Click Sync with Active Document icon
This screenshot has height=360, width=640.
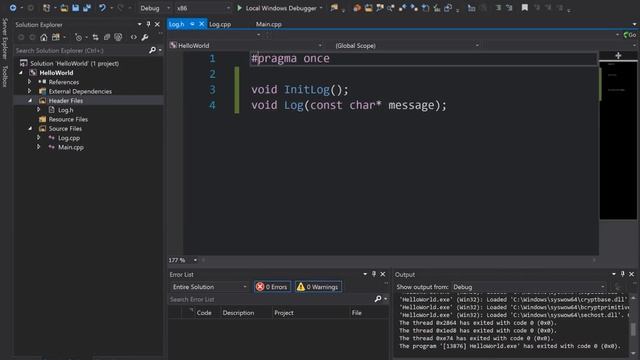coord(96,38)
